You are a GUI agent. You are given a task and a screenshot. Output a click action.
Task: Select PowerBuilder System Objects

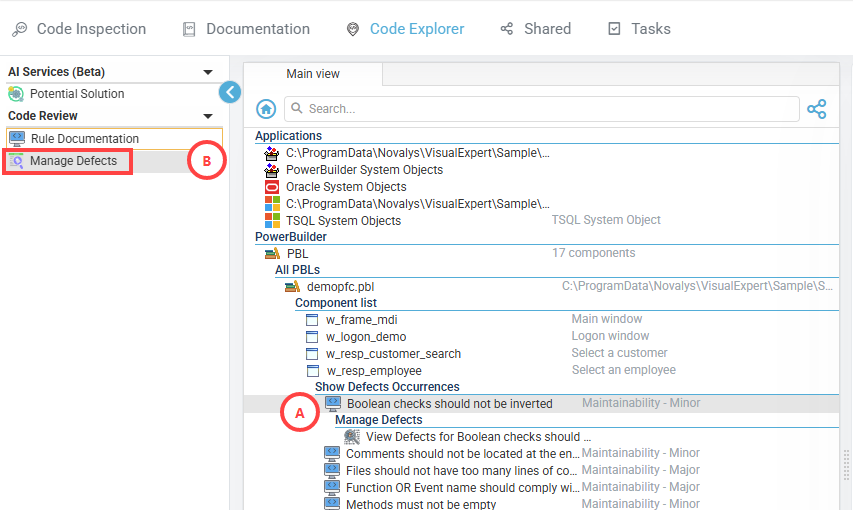(x=364, y=170)
